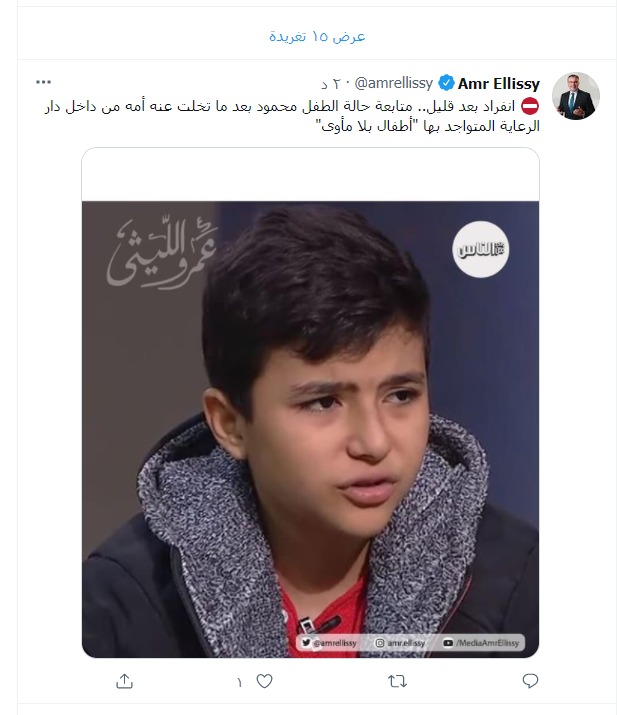The image size is (617, 715).
Task: Like the tweet with the heart icon
Action: click(264, 681)
